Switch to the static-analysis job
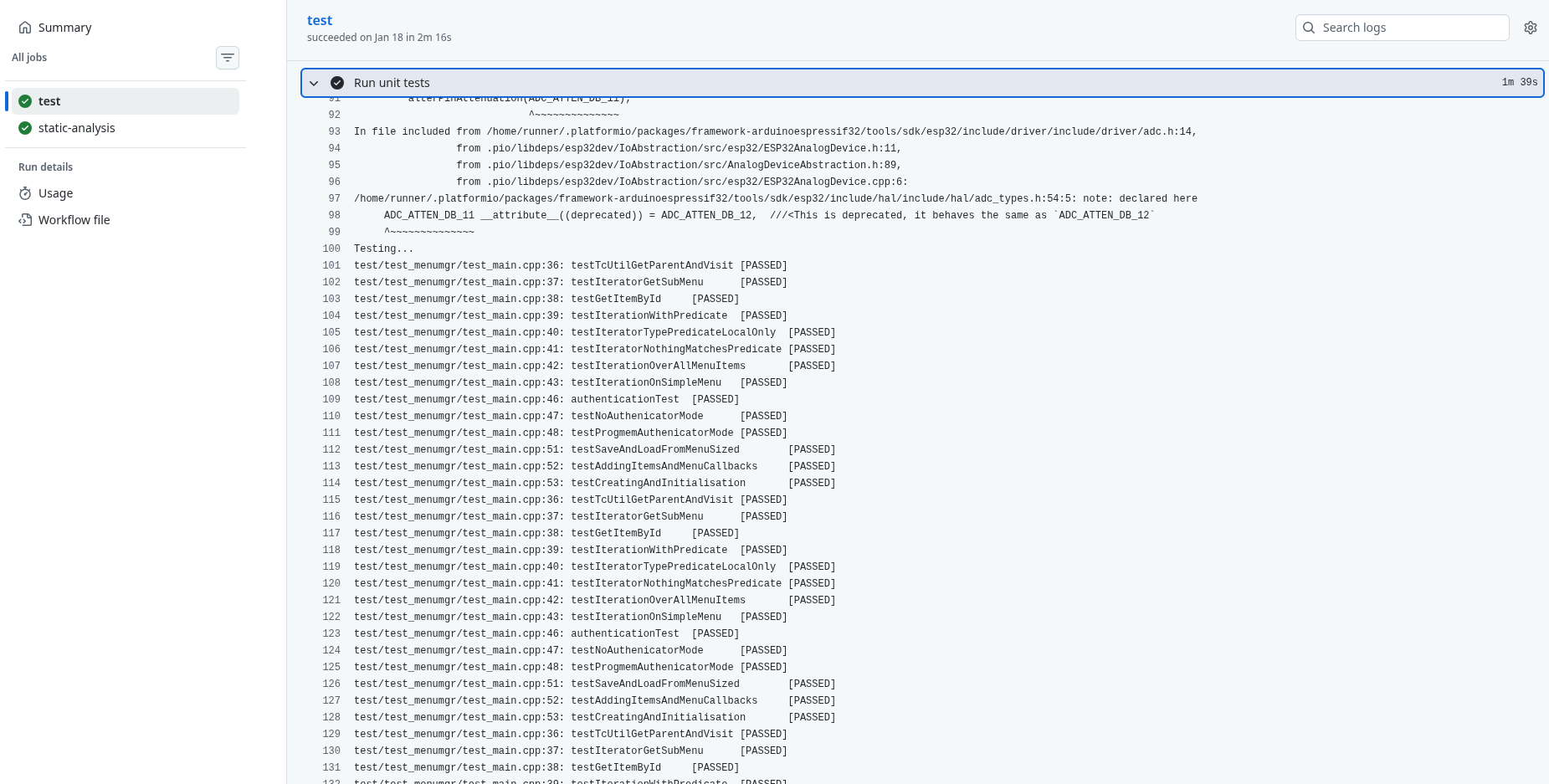 (76, 128)
